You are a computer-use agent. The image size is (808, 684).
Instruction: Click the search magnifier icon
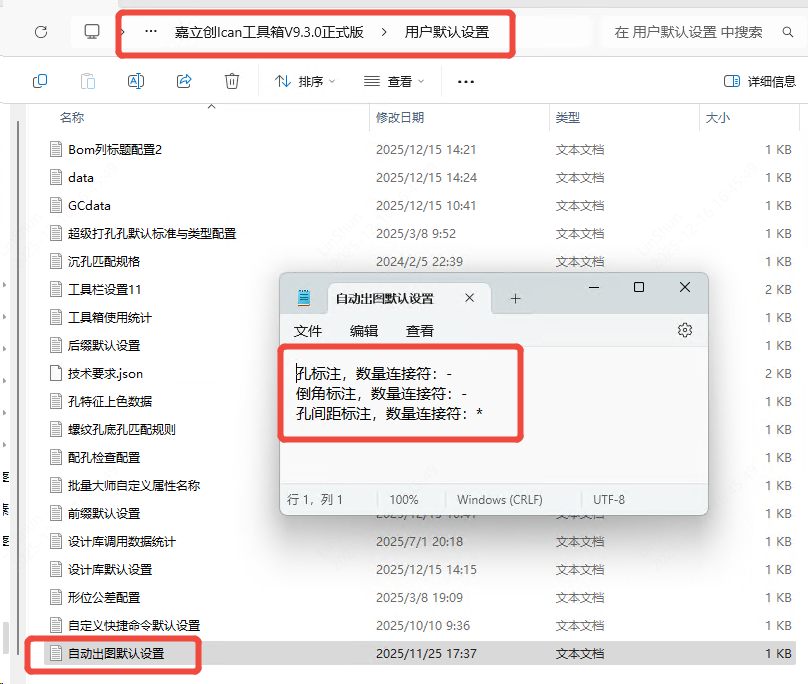point(787,32)
